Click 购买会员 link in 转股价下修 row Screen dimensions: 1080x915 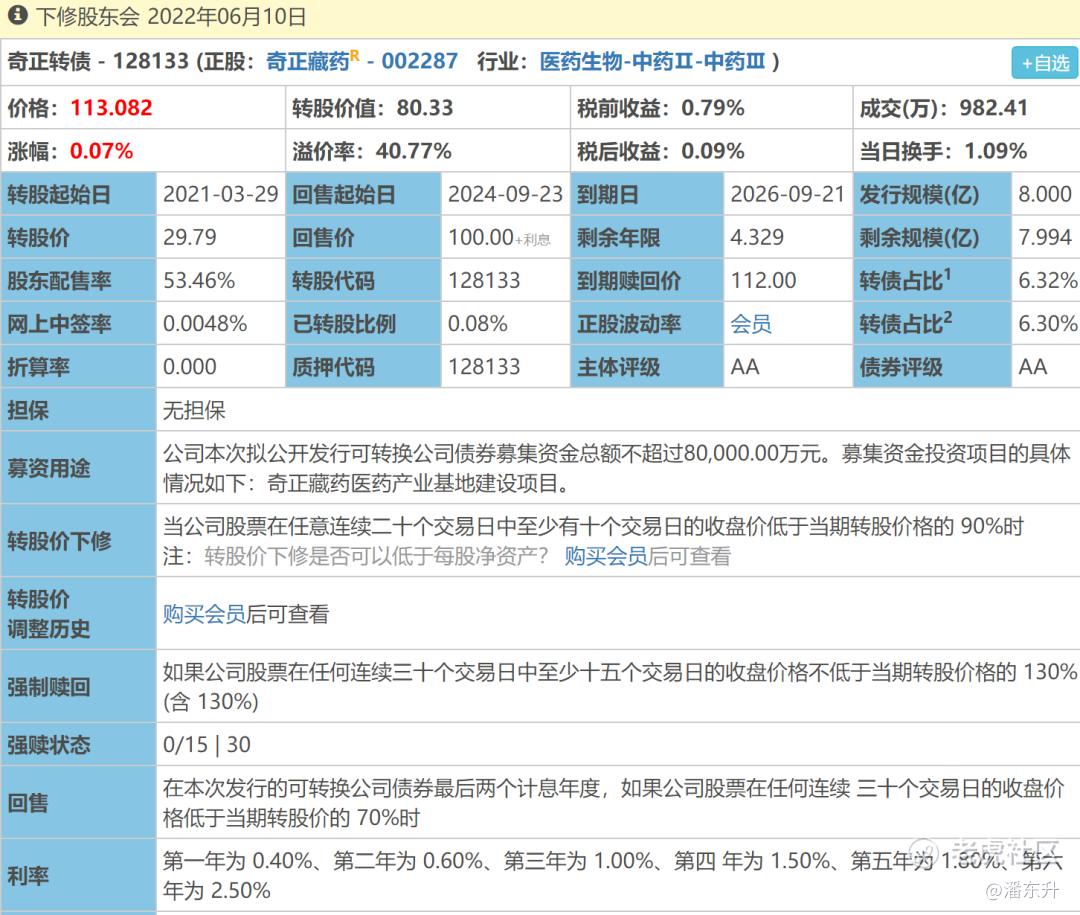click(x=606, y=556)
